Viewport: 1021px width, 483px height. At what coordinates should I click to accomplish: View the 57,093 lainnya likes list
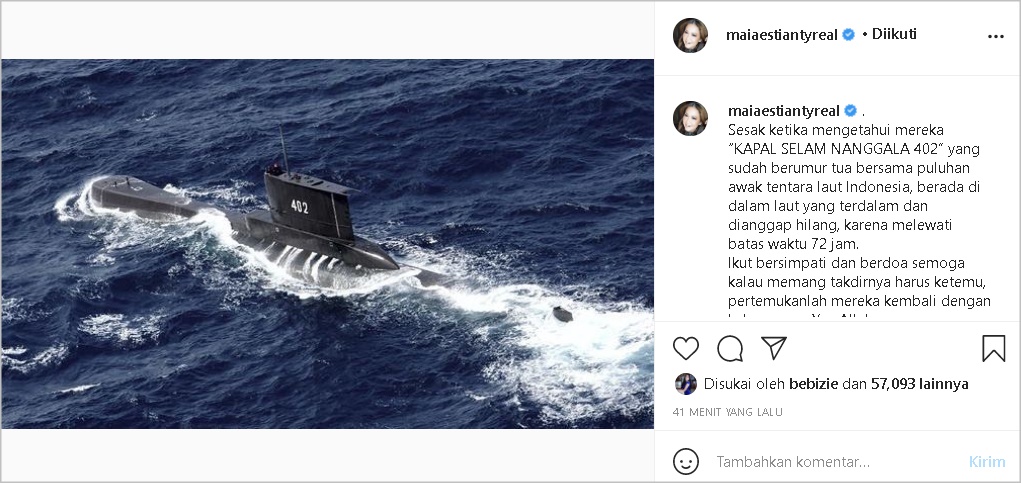(x=919, y=384)
